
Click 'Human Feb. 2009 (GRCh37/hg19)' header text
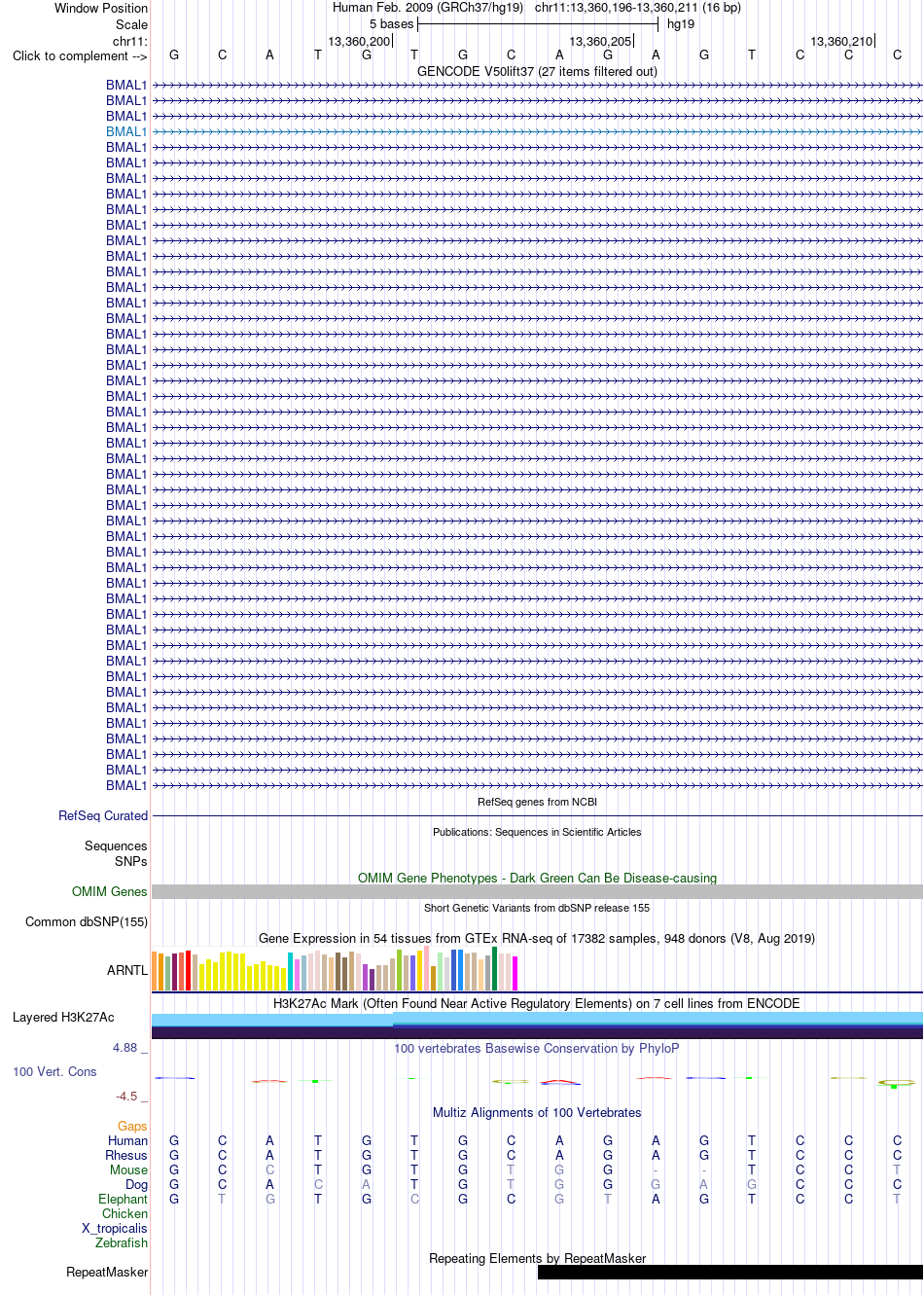coord(428,7)
